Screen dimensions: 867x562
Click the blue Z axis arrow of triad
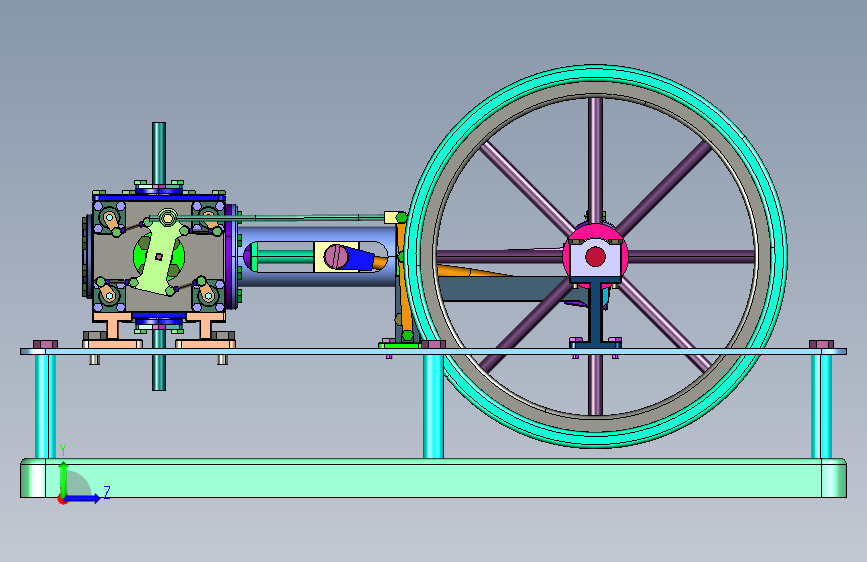[x=83, y=498]
